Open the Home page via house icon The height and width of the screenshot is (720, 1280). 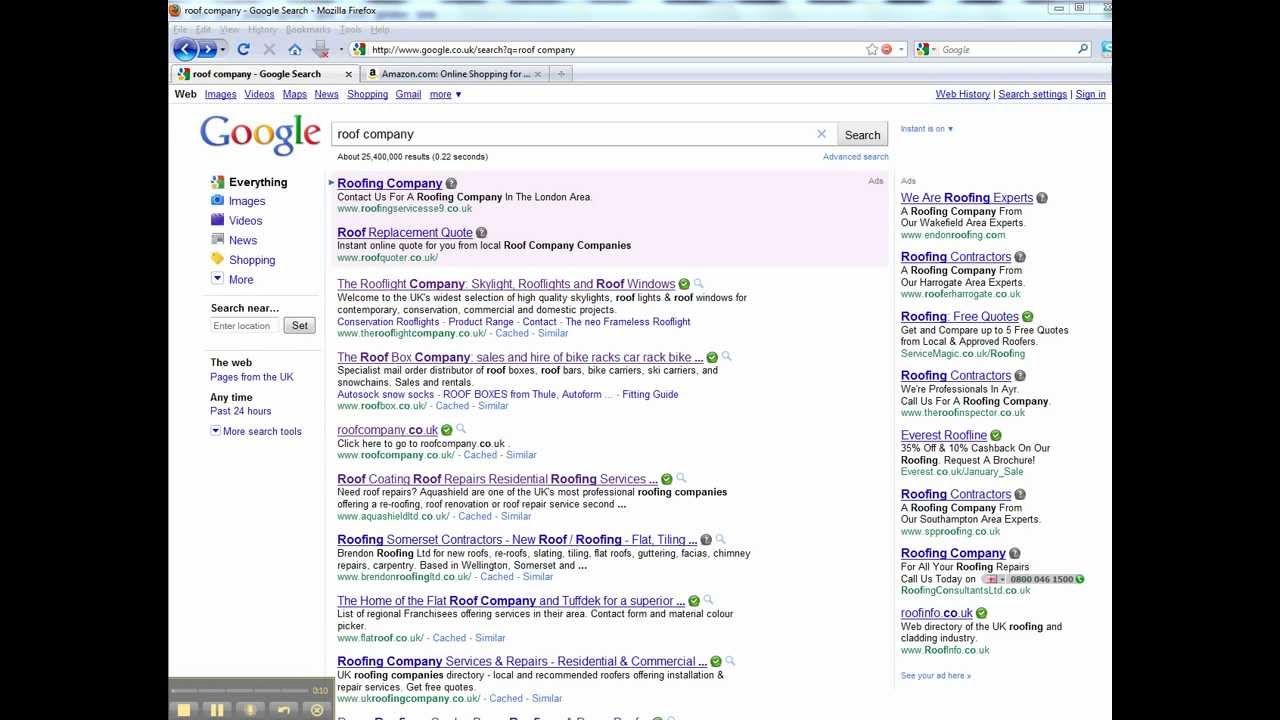[295, 49]
